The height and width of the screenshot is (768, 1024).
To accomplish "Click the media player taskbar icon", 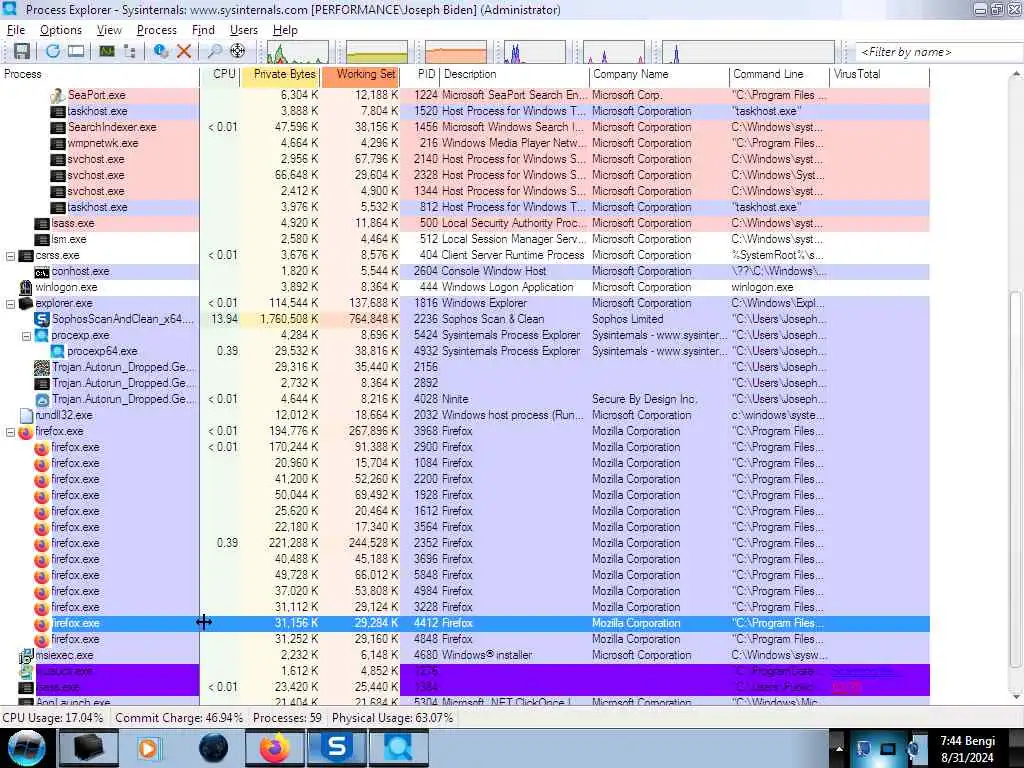I will click(149, 748).
